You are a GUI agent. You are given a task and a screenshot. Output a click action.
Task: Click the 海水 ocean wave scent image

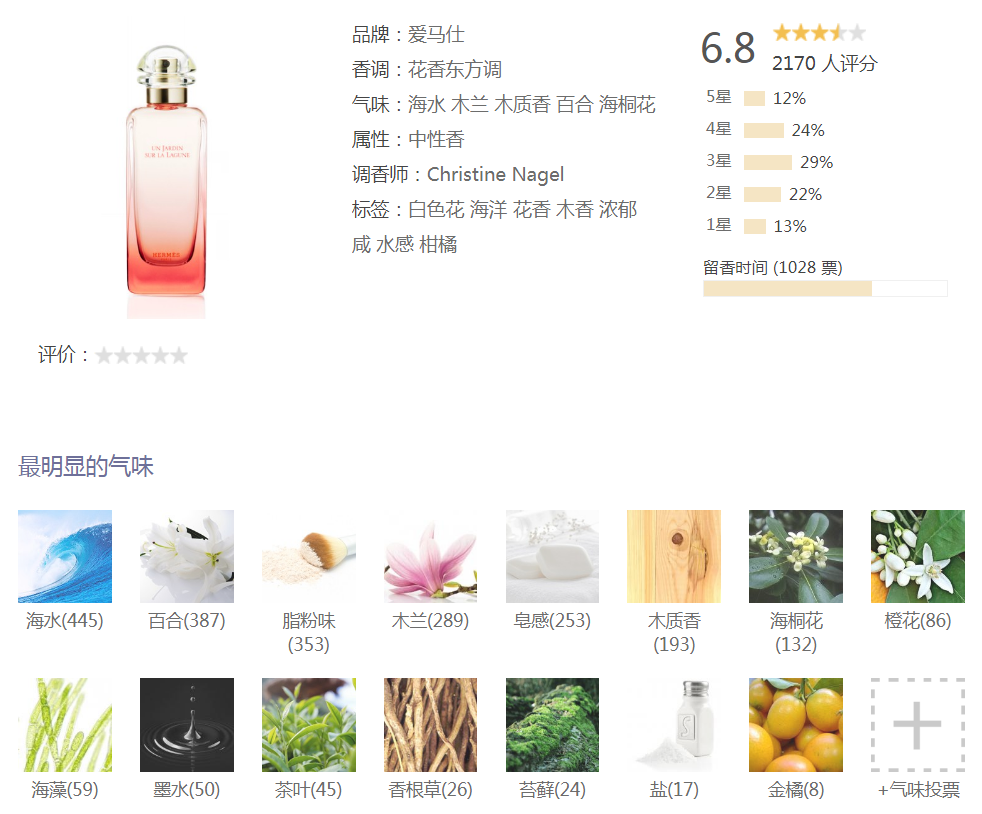coord(65,556)
